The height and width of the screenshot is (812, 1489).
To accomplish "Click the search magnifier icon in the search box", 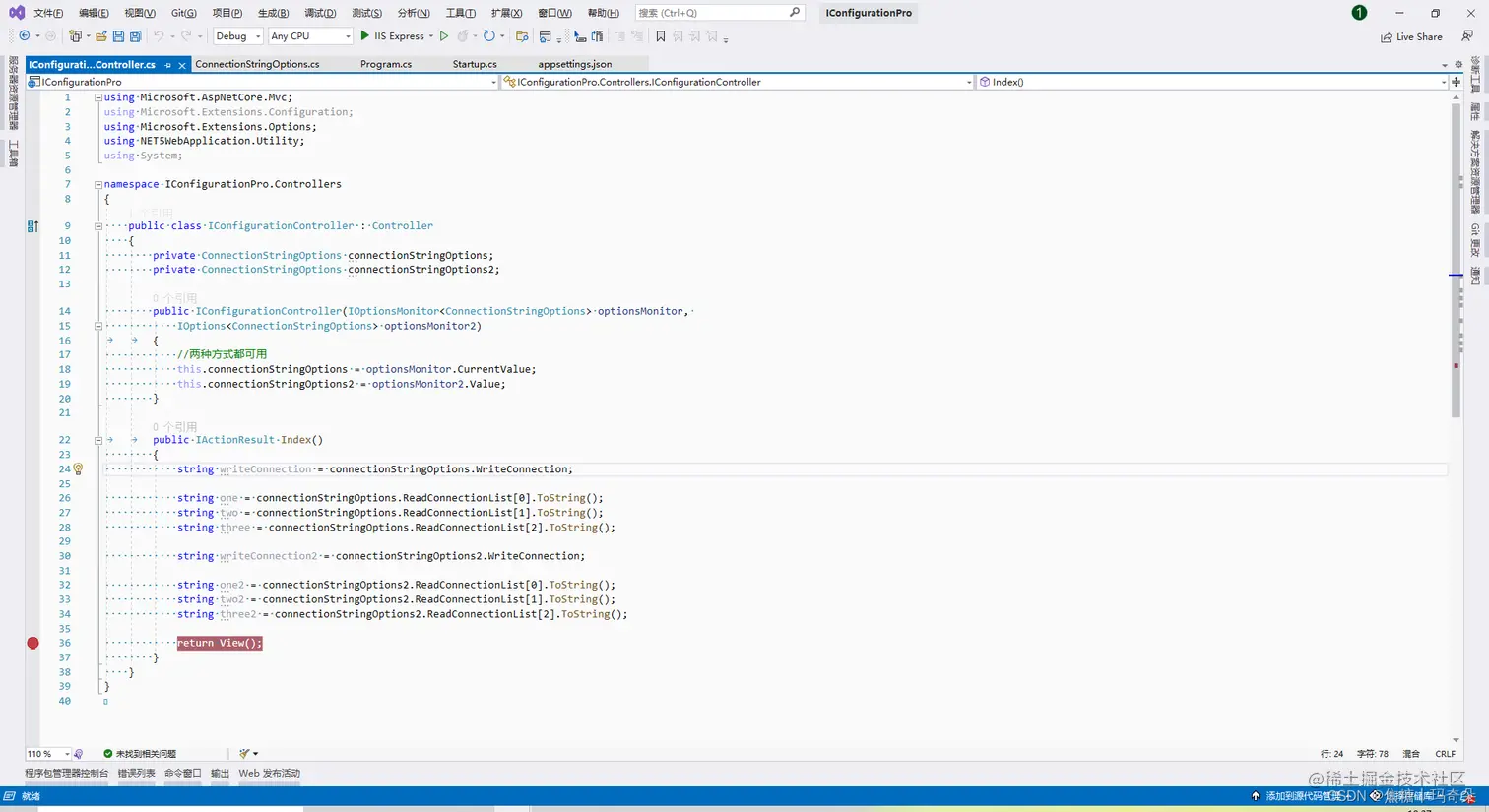I will click(795, 12).
